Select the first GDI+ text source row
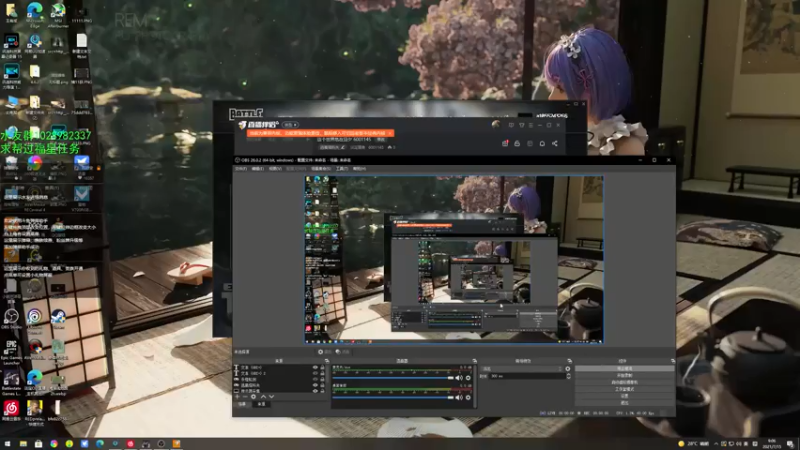Image resolution: width=800 pixels, height=450 pixels. [280, 367]
